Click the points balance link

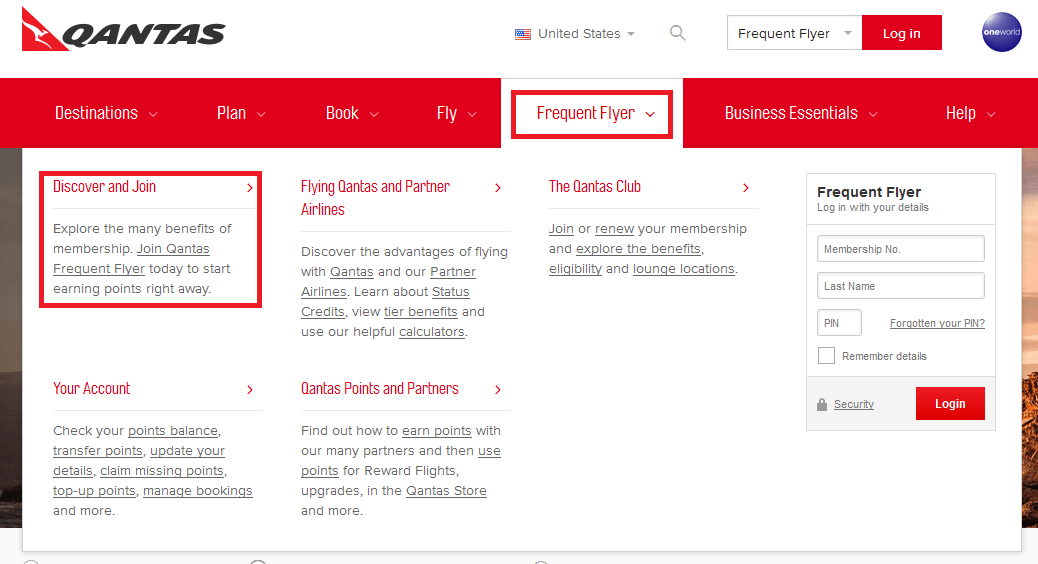[173, 431]
